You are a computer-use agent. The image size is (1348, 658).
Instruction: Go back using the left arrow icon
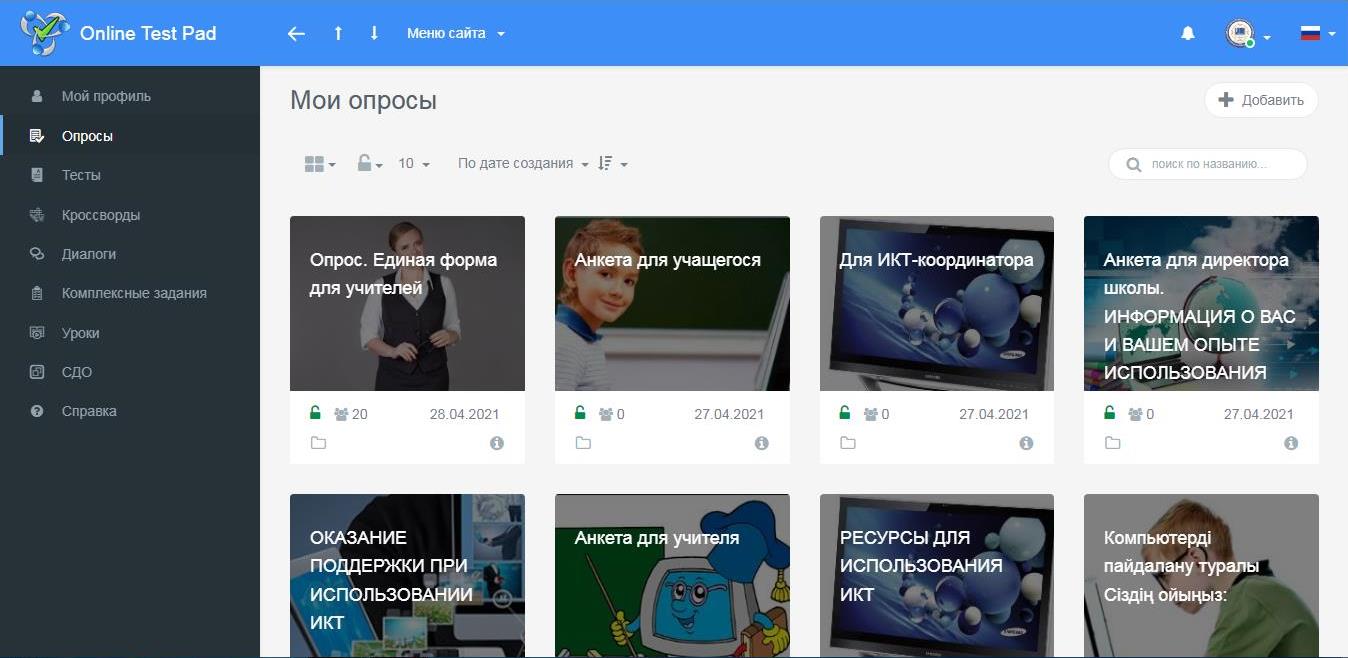click(x=296, y=34)
